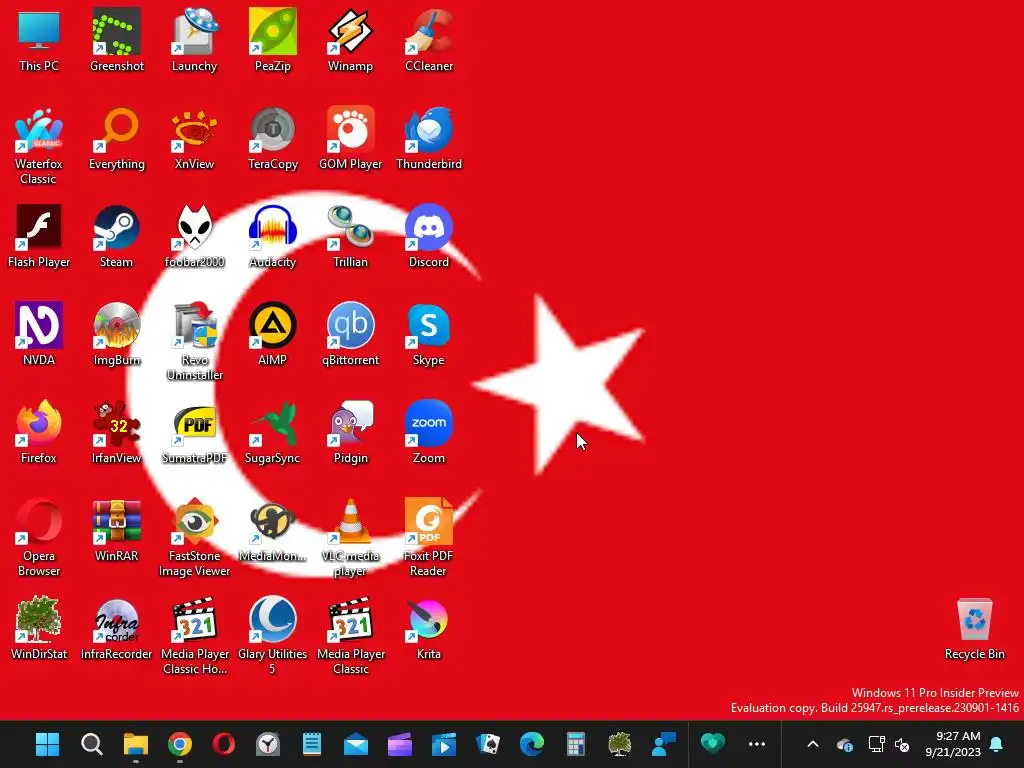Select the CCleaner shortcut
Image resolution: width=1024 pixels, height=768 pixels.
(x=428, y=40)
